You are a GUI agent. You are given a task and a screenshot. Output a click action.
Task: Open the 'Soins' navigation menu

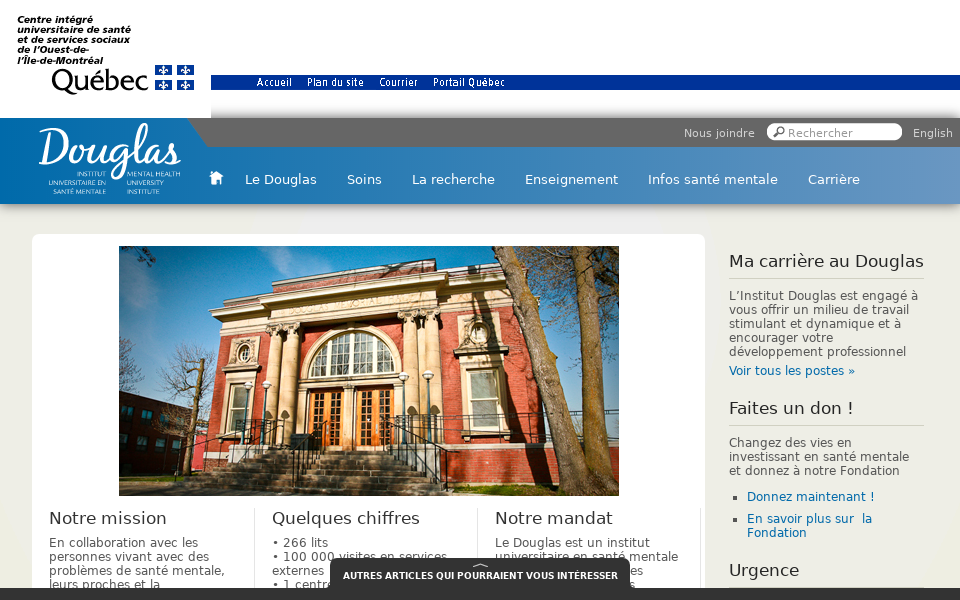364,179
